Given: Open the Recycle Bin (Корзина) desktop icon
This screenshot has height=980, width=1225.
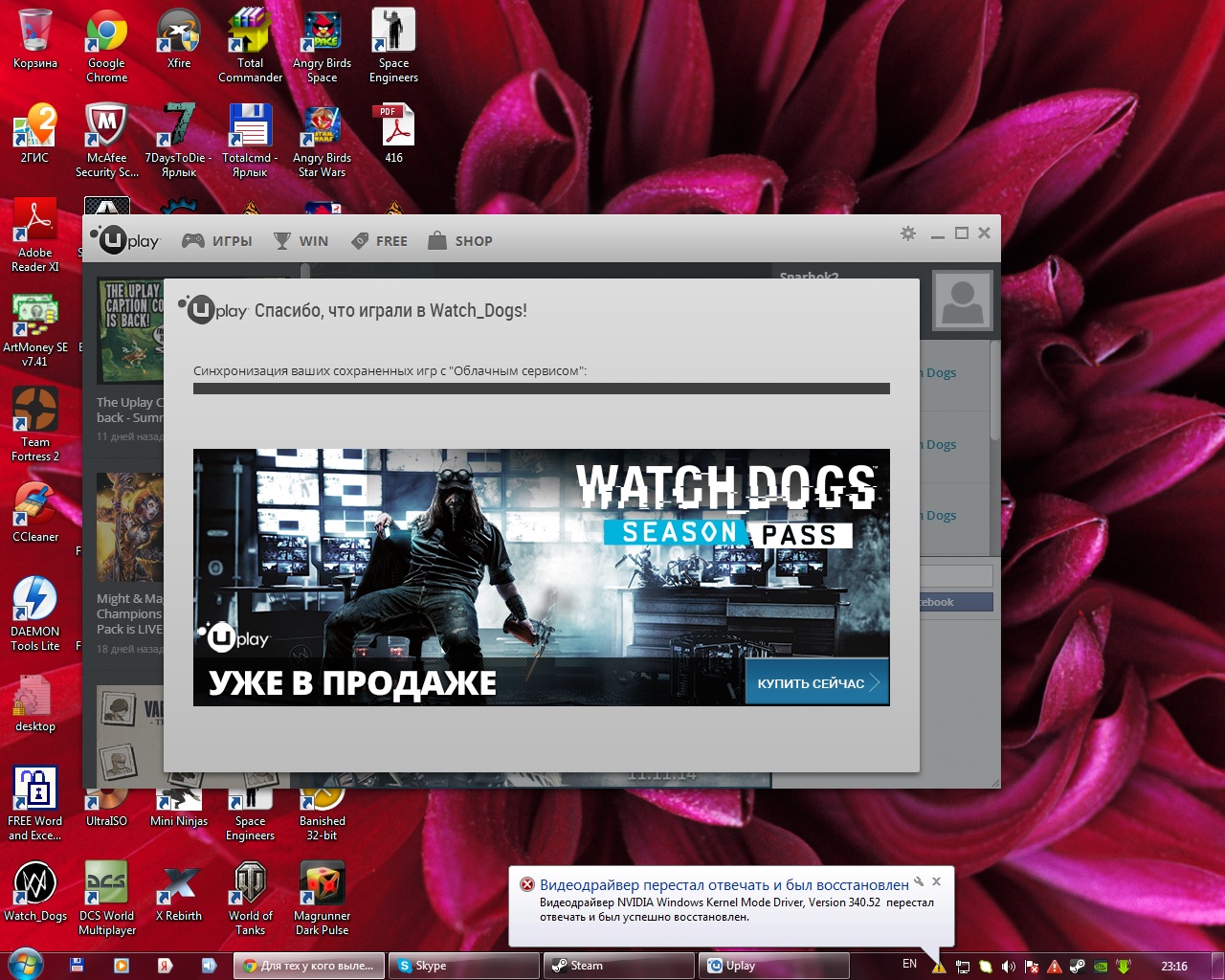Looking at the screenshot, I should pyautogui.click(x=35, y=38).
